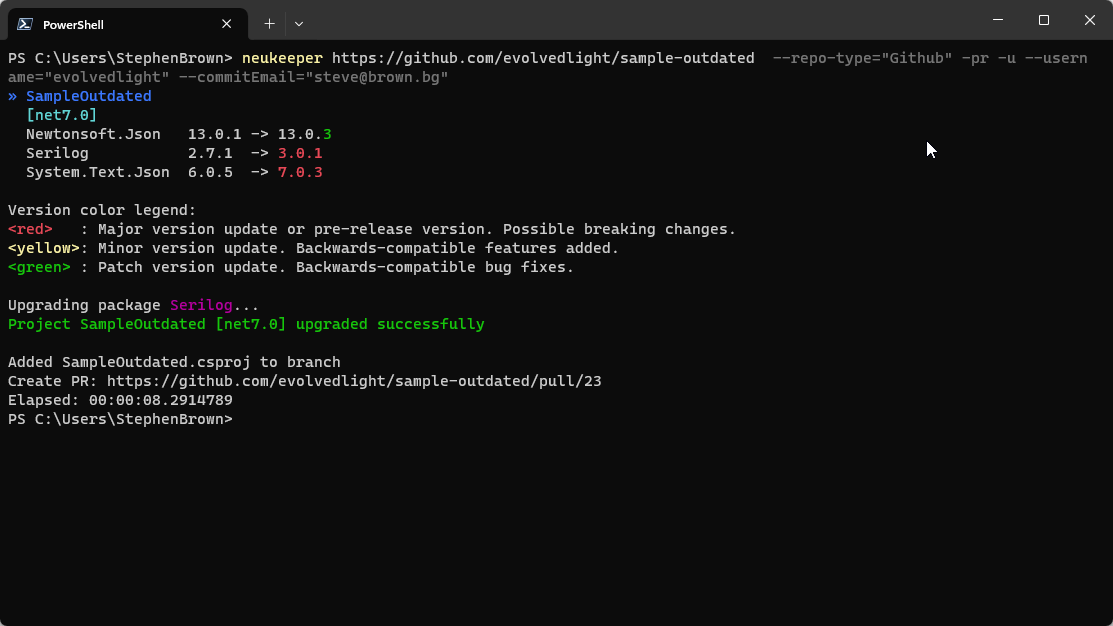The width and height of the screenshot is (1113, 626).
Task: Select the PowerShell tab
Action: [x=128, y=24]
